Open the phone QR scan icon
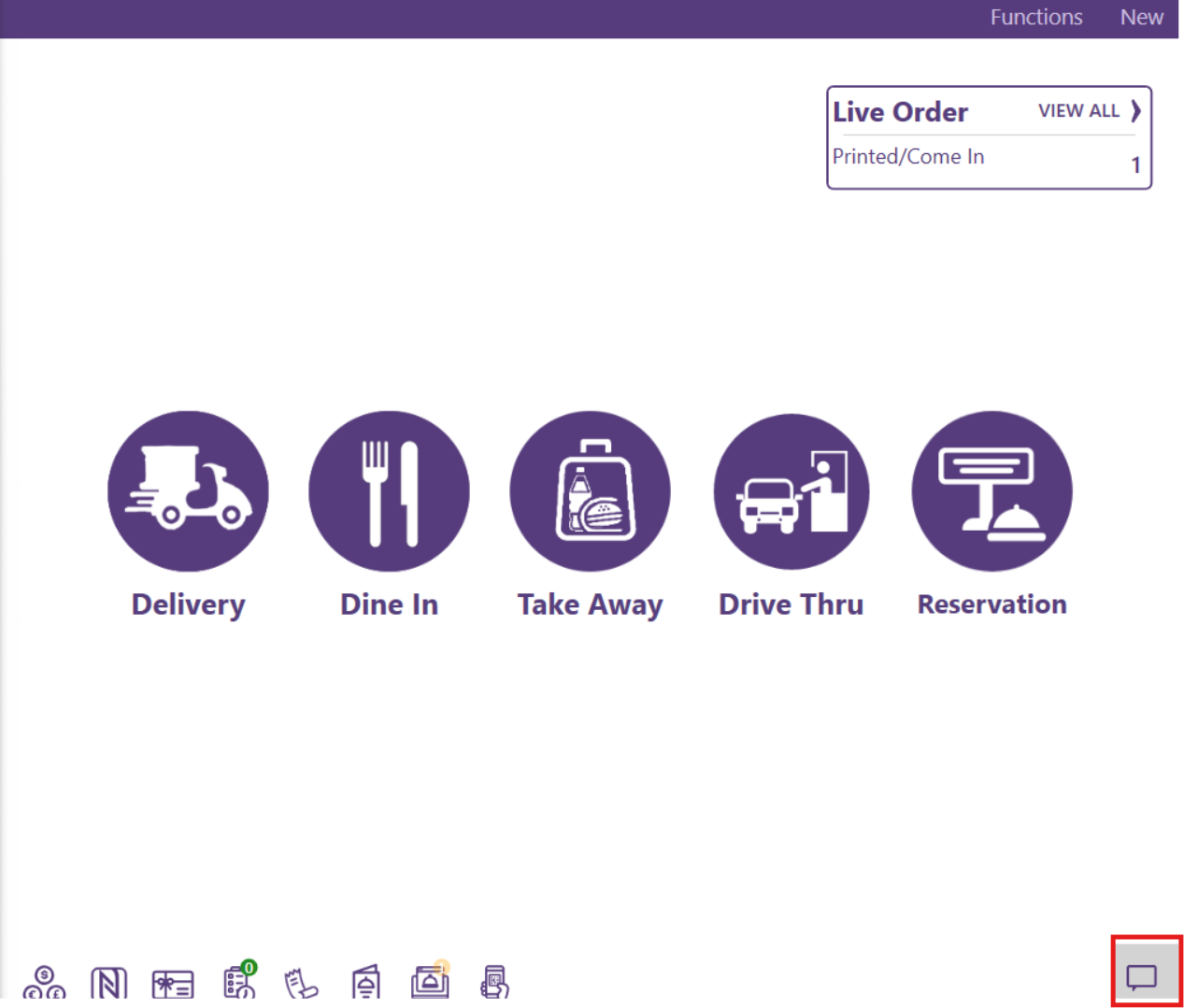The image size is (1184, 1008). (494, 983)
